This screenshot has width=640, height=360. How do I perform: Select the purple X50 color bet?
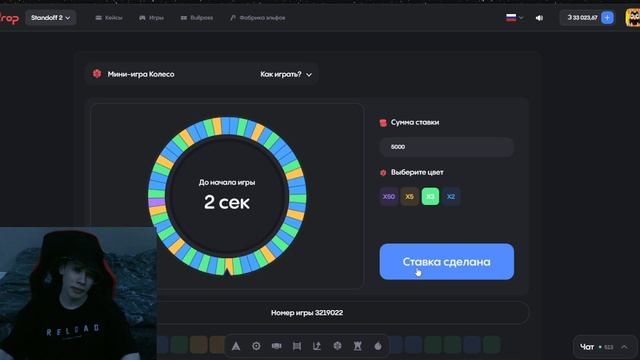click(389, 197)
